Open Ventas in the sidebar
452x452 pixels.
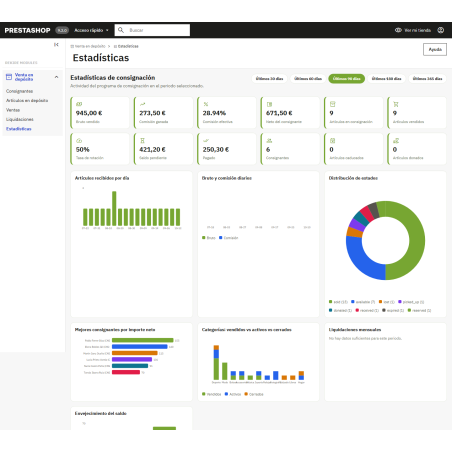[x=13, y=110]
